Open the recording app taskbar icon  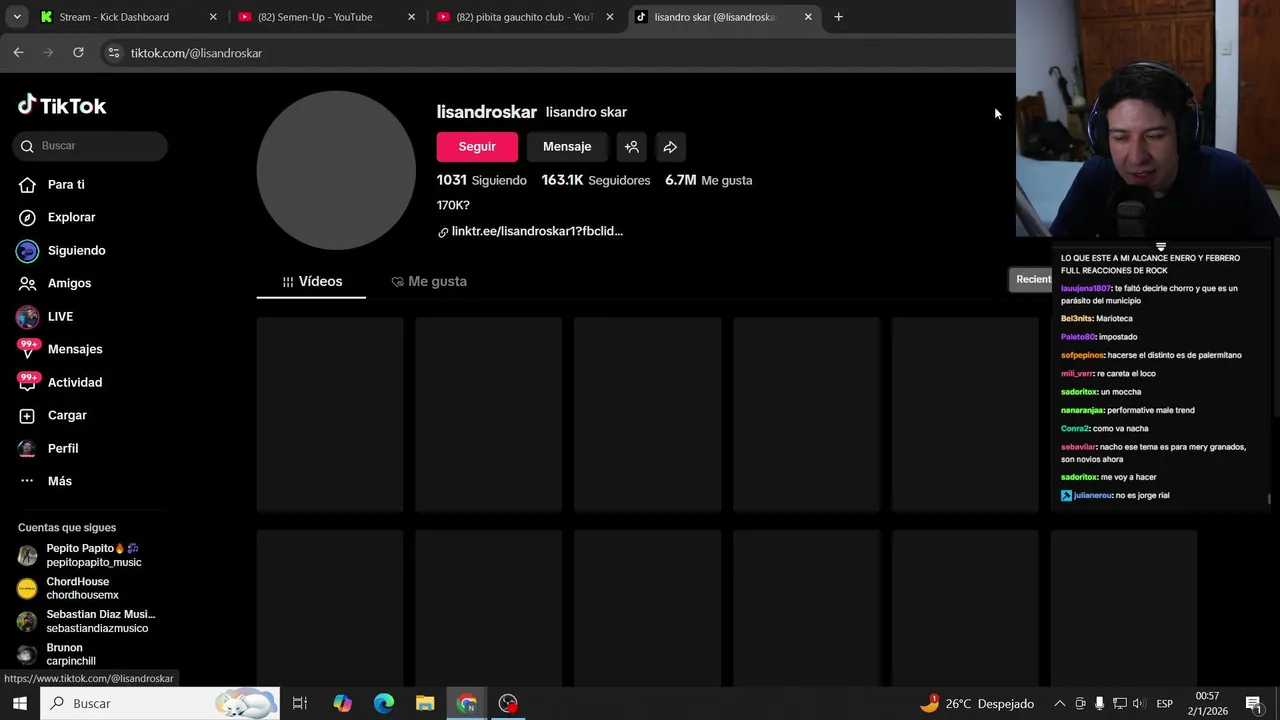click(508, 703)
